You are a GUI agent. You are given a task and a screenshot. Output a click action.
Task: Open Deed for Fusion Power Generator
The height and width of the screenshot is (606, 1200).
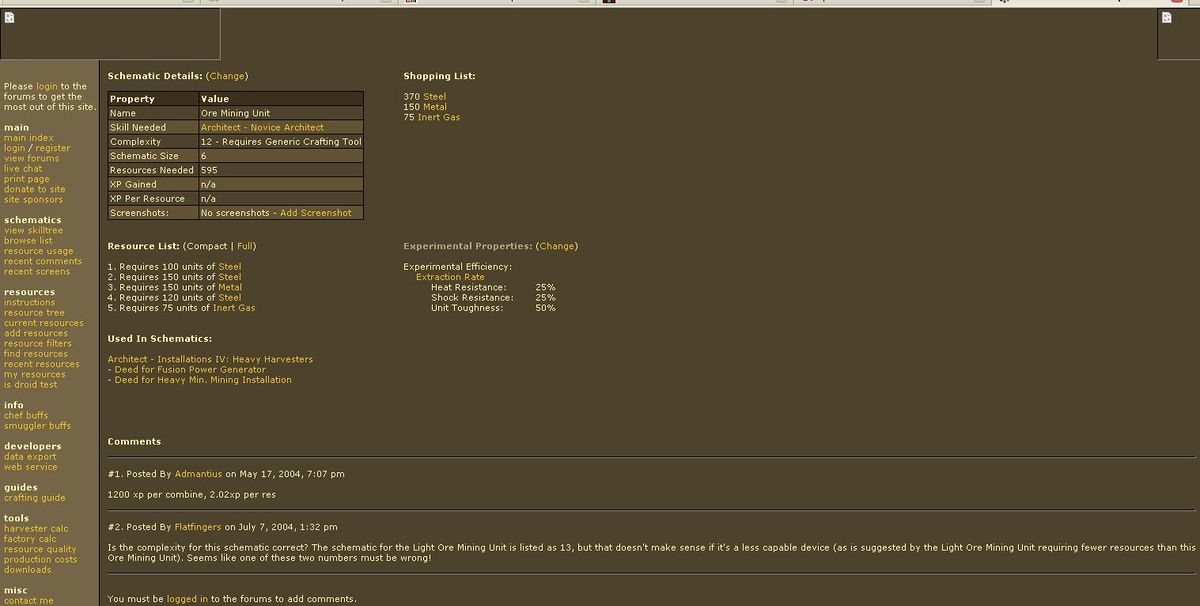[x=190, y=370]
